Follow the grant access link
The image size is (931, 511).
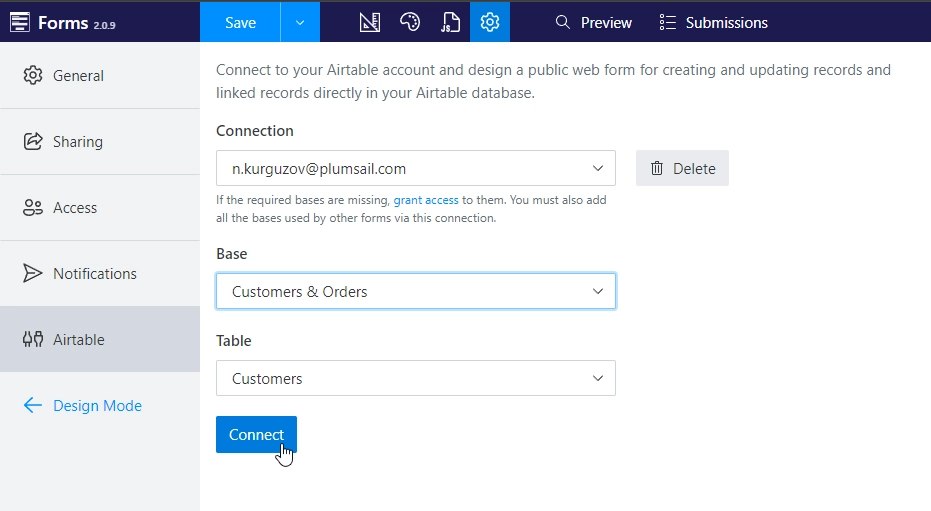pos(426,200)
